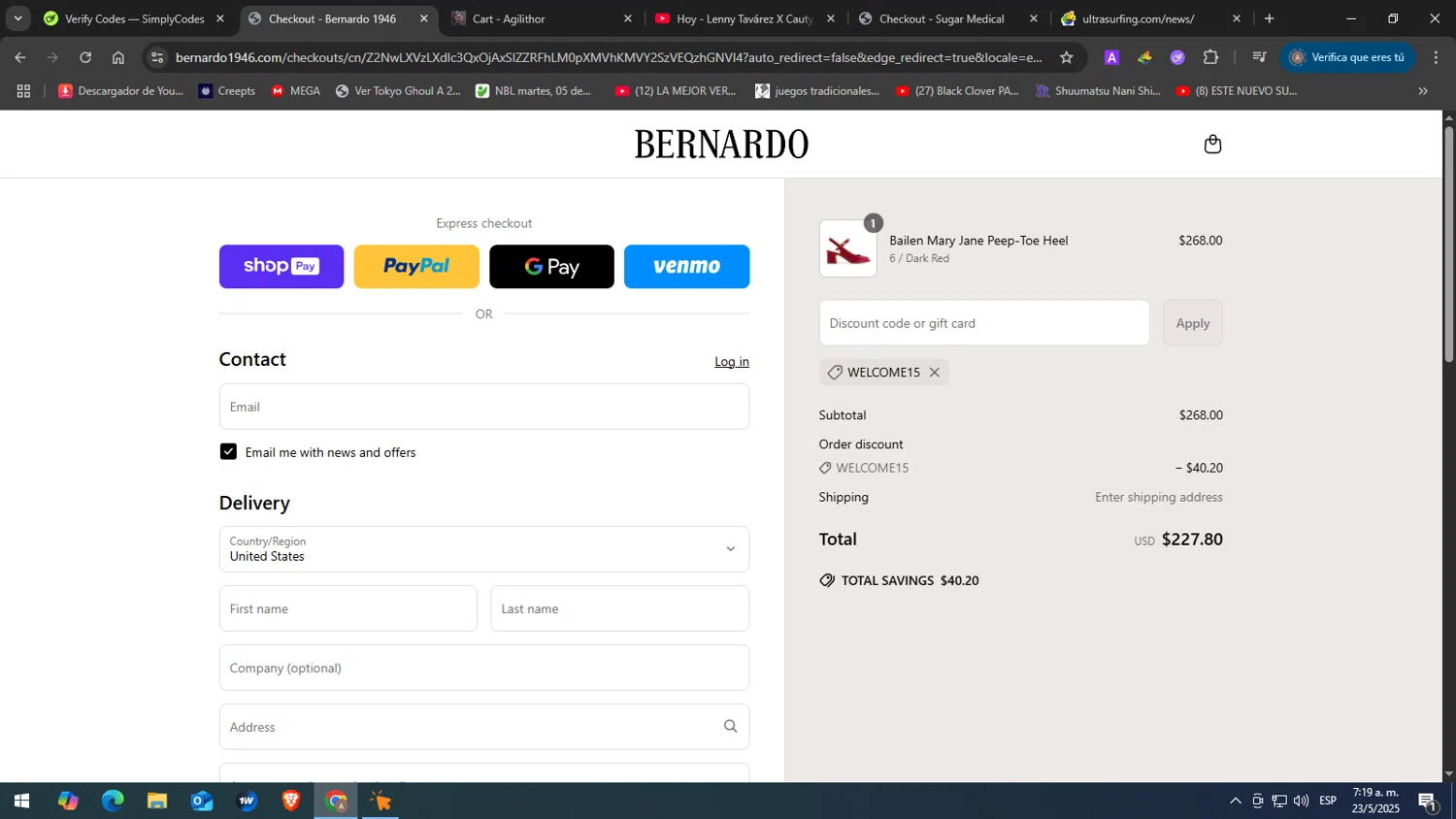This screenshot has height=819, width=1456.
Task: Open NBL martes bookmark
Action: pos(533,91)
